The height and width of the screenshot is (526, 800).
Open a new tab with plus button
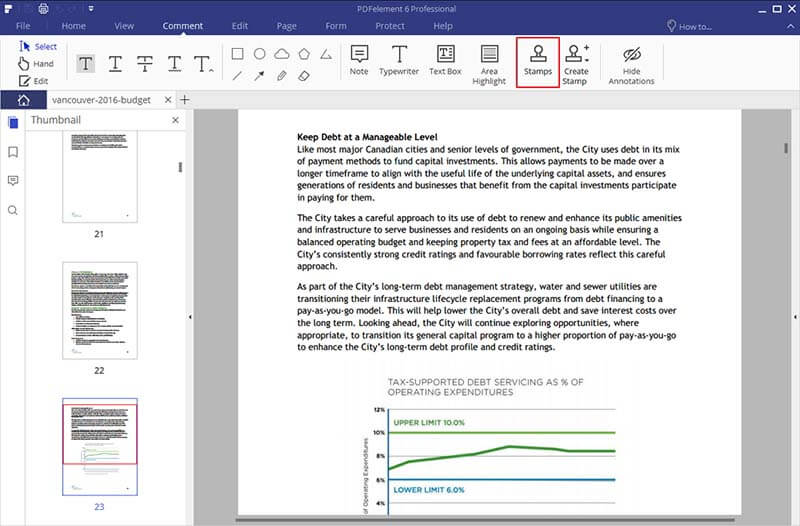click(185, 100)
